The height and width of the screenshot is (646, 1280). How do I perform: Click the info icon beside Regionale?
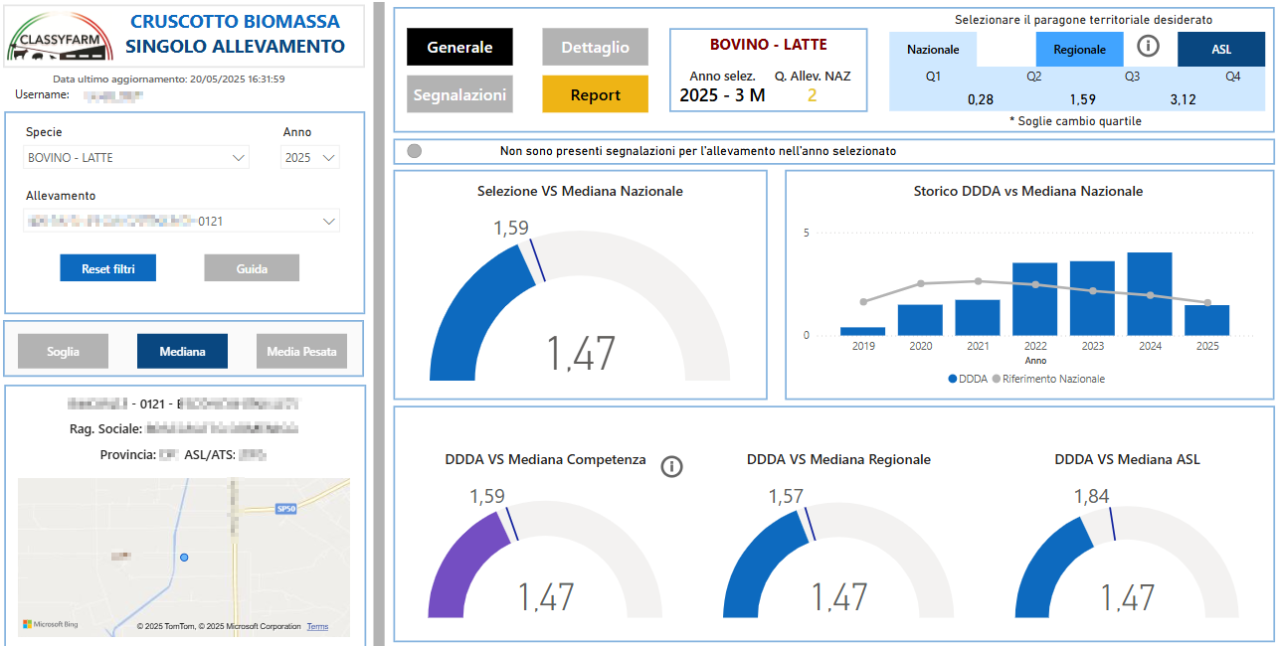[1148, 47]
